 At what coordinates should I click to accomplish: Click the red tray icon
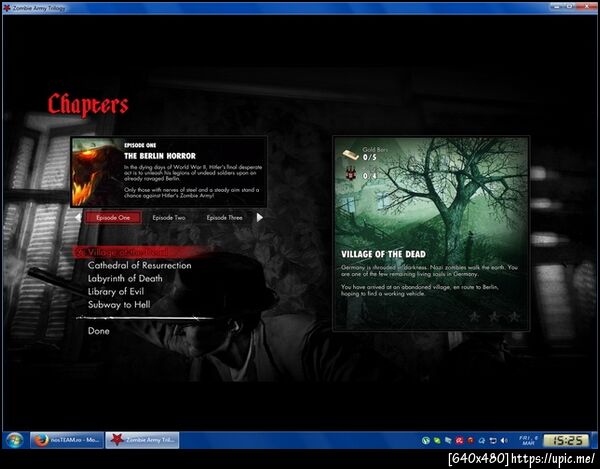(x=459, y=441)
